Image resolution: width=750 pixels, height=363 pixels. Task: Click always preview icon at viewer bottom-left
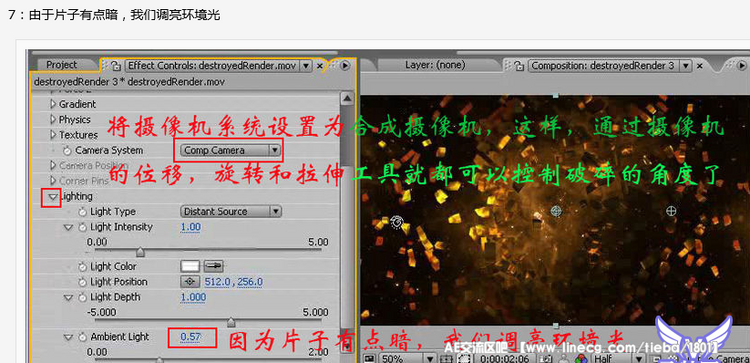coord(369,358)
